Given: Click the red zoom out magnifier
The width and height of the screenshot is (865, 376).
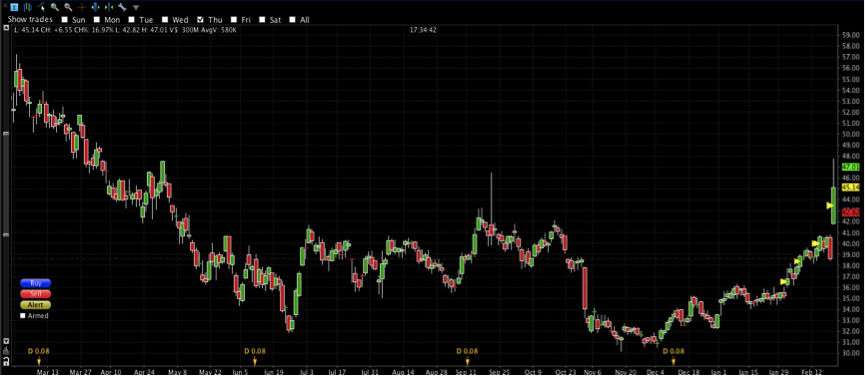Looking at the screenshot, I should [x=68, y=7].
